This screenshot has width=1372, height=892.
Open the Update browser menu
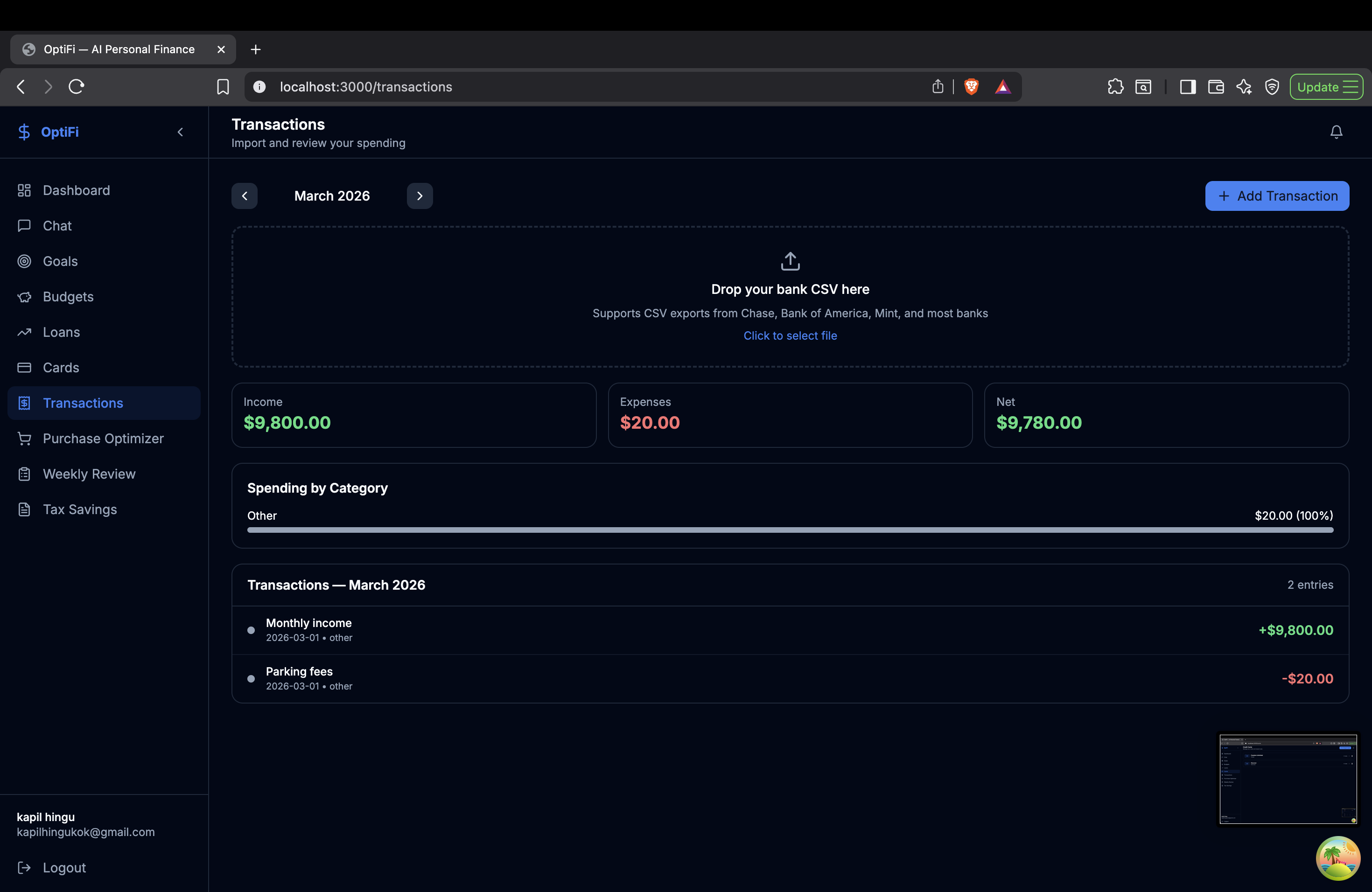click(x=1326, y=86)
